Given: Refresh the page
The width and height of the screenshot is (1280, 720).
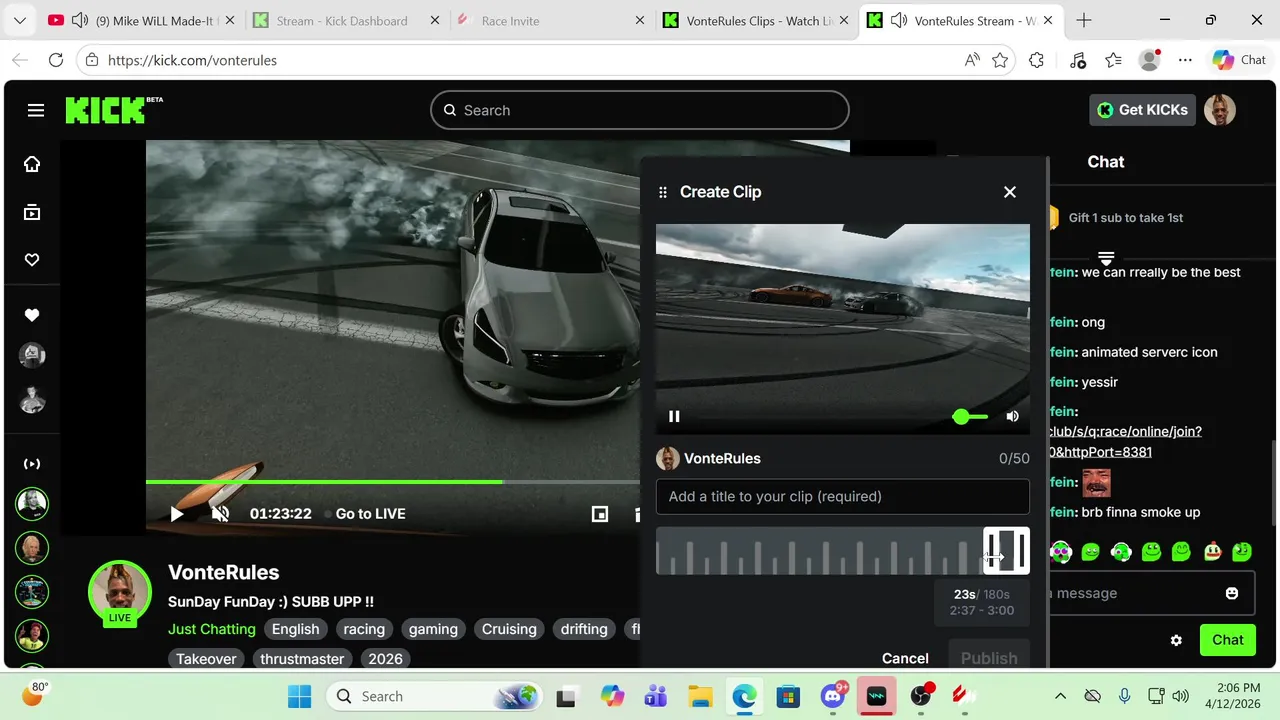Looking at the screenshot, I should [x=56, y=60].
